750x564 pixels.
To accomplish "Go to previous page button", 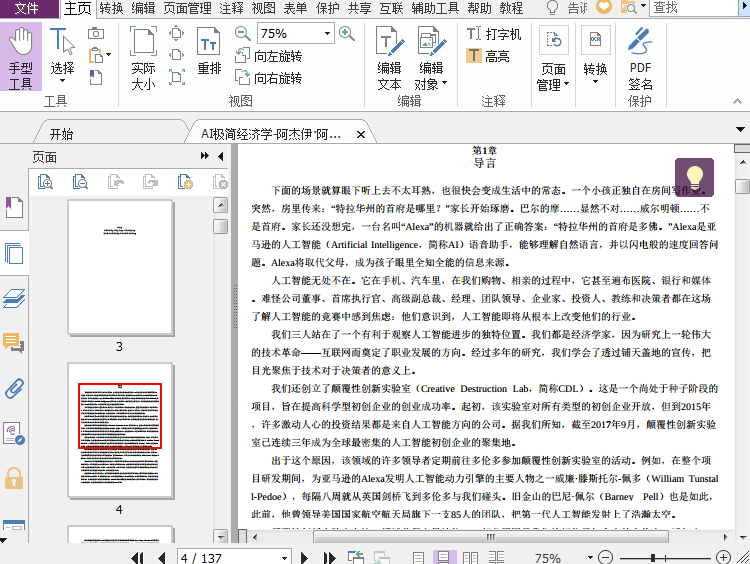I will pos(162,558).
